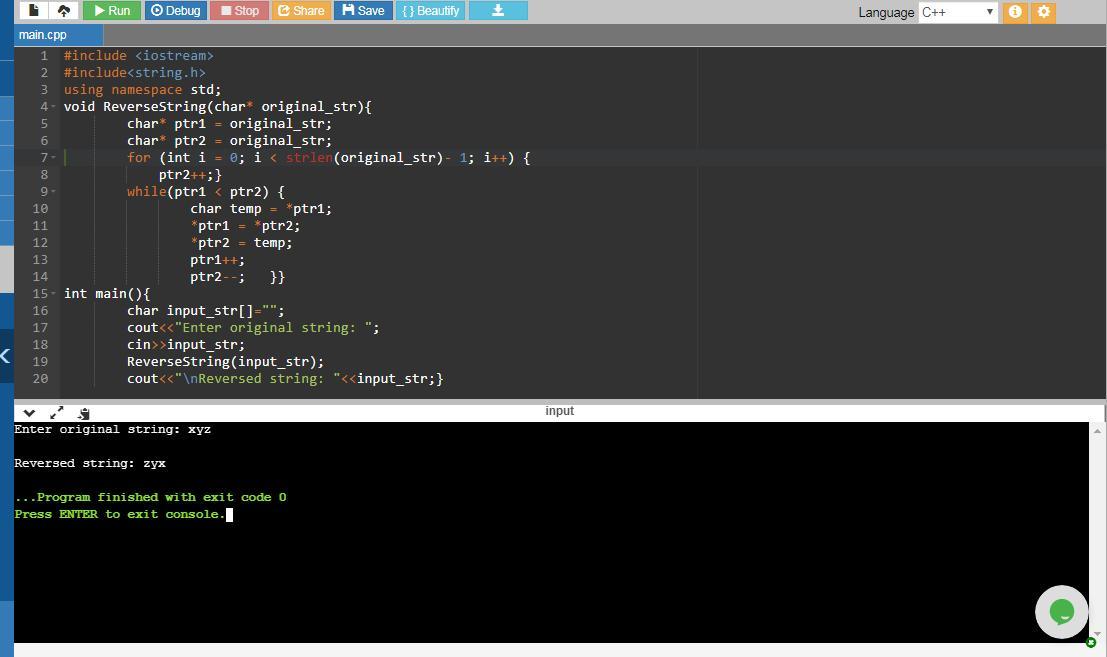Click the 'ptr1++;' line 13
Image resolution: width=1107 pixels, height=657 pixels.
coord(217,260)
